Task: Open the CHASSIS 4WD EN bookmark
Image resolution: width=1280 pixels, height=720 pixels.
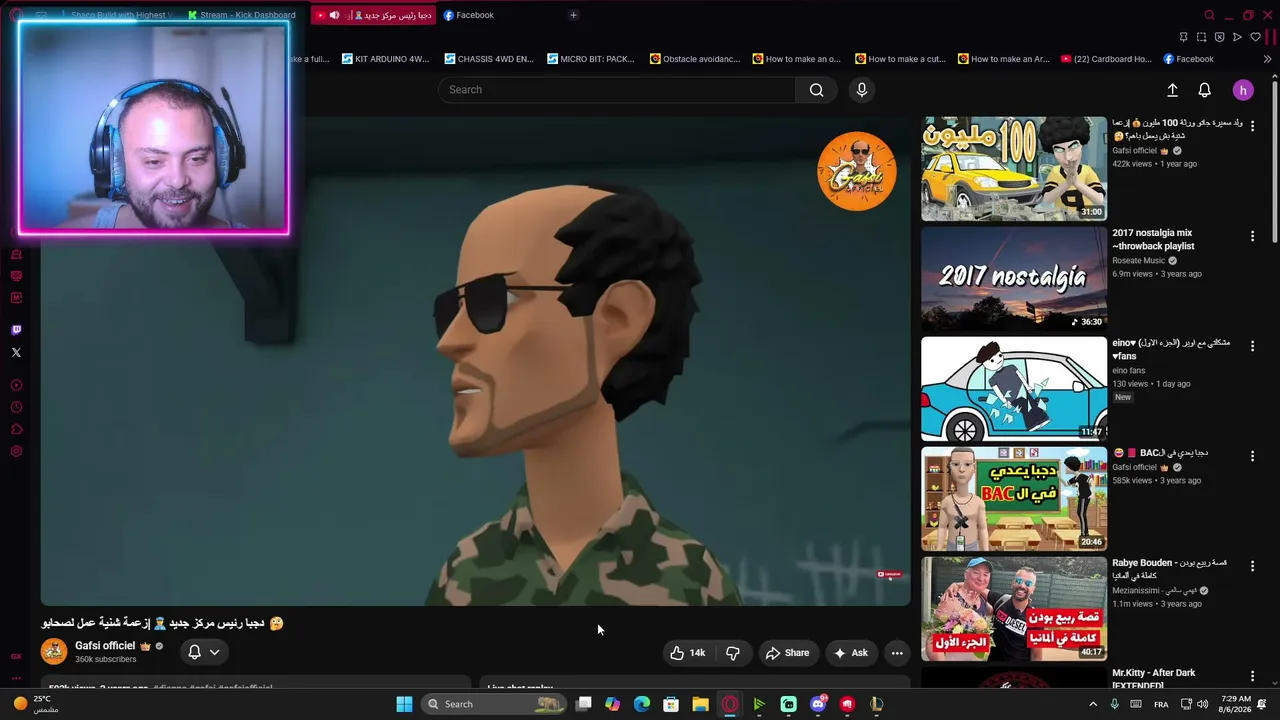Action: tap(489, 59)
